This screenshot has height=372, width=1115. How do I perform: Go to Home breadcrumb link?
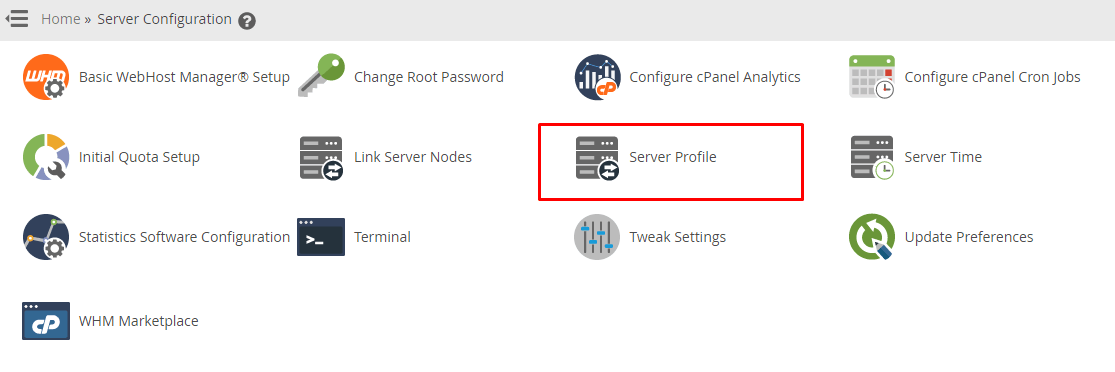(x=60, y=19)
